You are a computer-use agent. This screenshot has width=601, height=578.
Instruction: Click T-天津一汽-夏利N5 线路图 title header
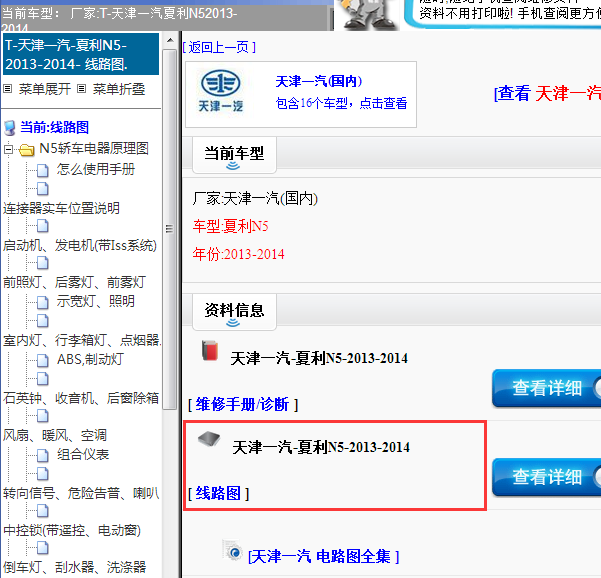tap(80, 54)
